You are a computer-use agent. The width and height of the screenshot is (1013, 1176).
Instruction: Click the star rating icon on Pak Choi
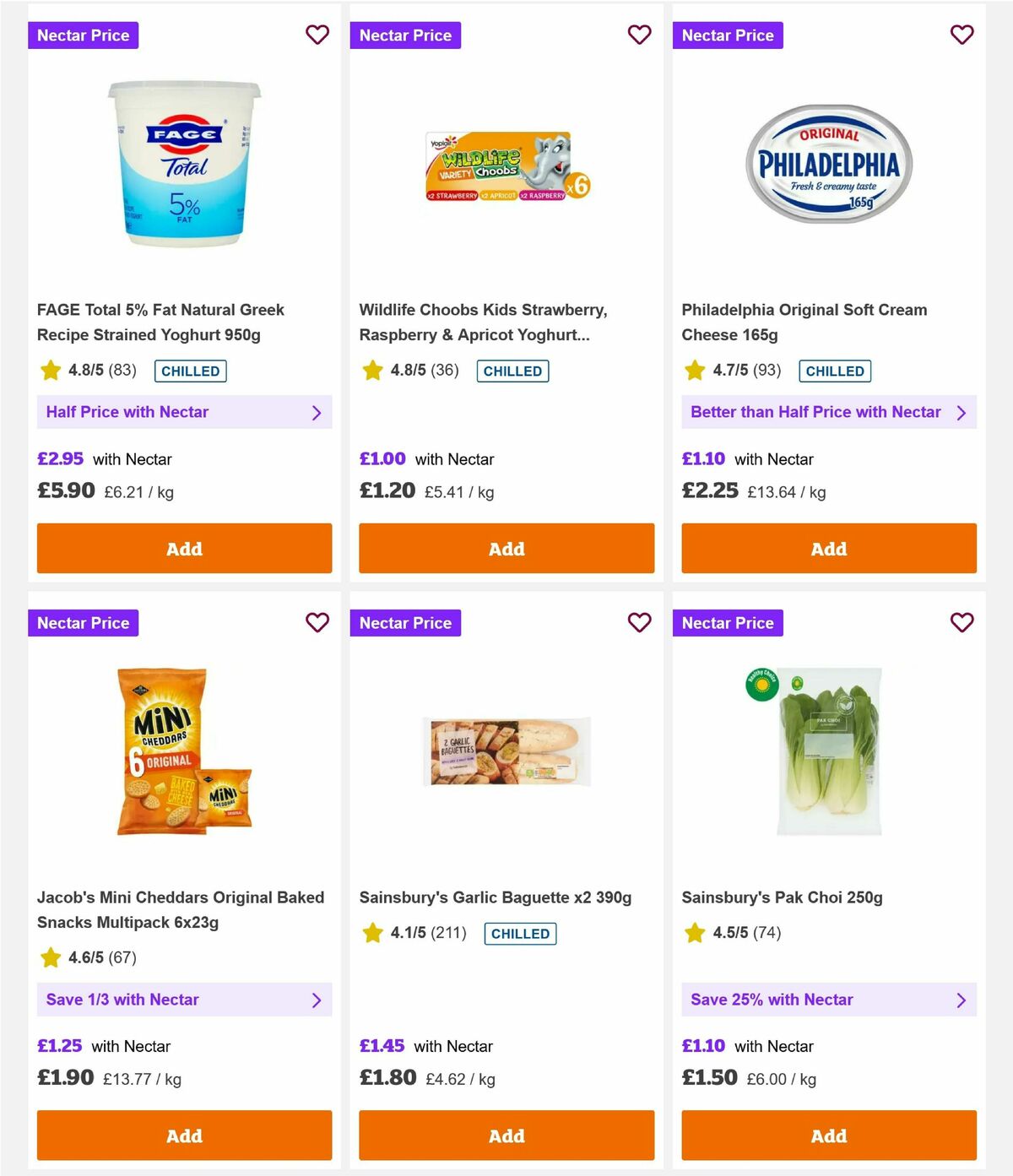pyautogui.click(x=695, y=933)
